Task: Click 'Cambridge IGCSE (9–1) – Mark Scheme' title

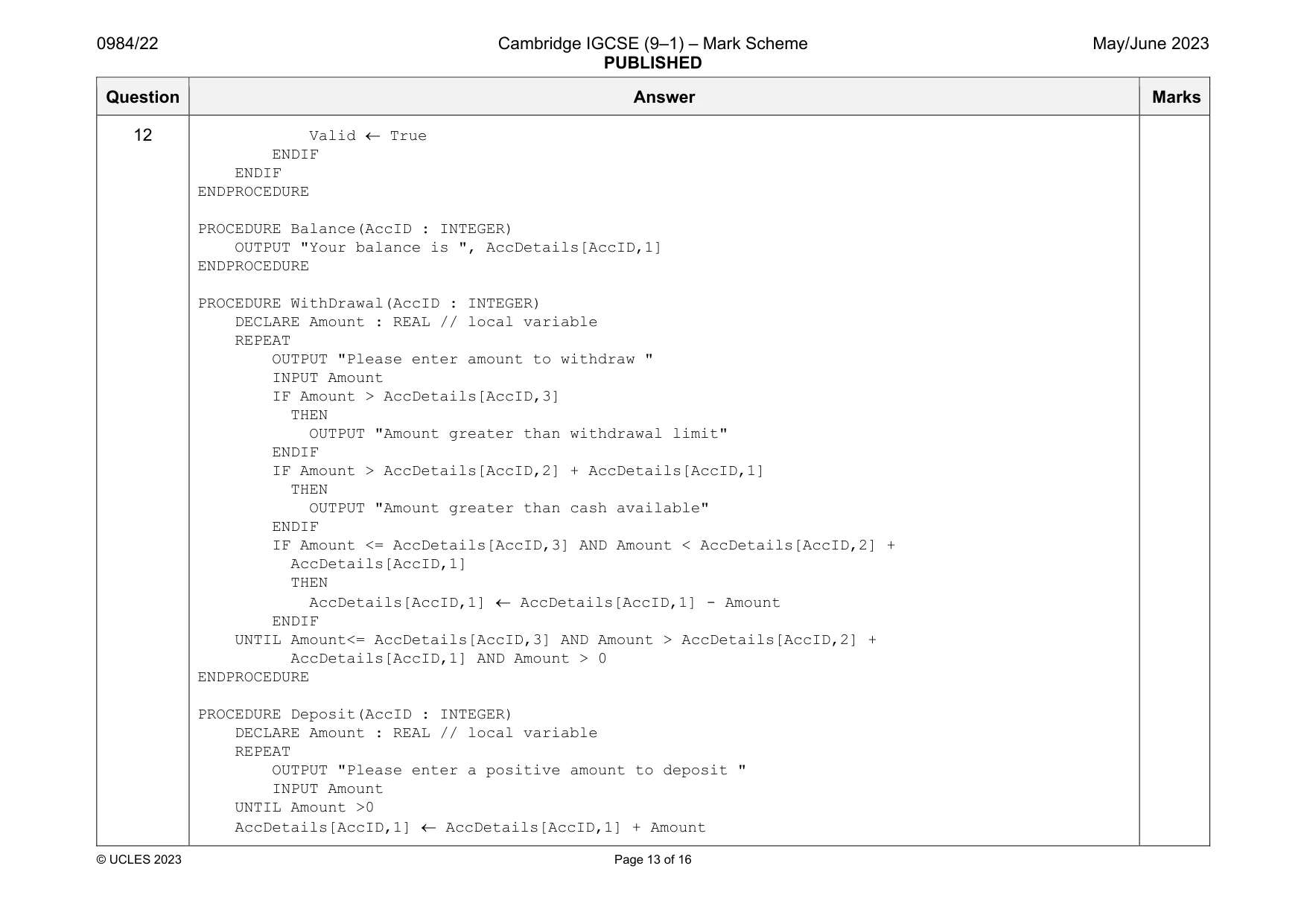Action: (652, 43)
